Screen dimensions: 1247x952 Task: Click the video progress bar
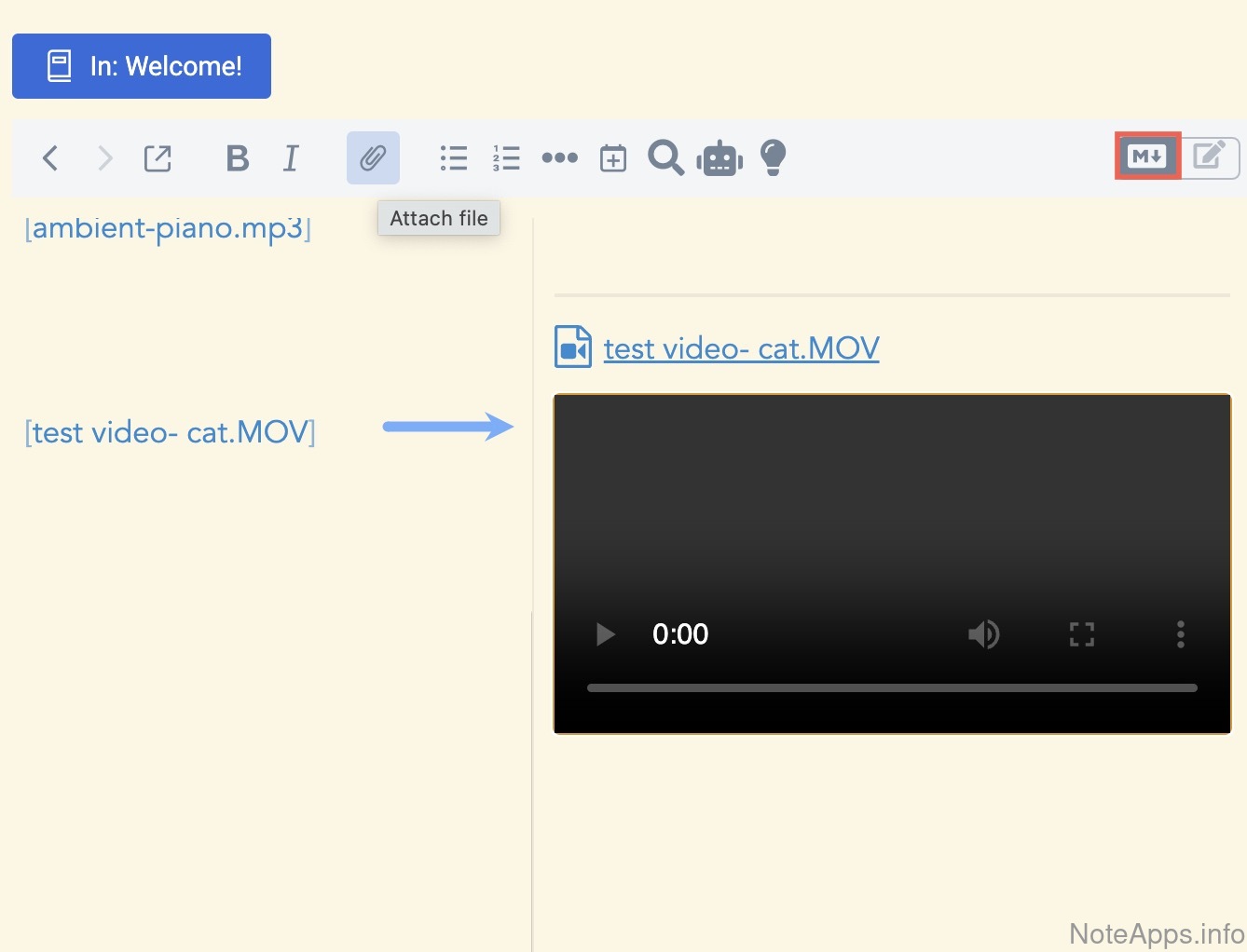892,688
